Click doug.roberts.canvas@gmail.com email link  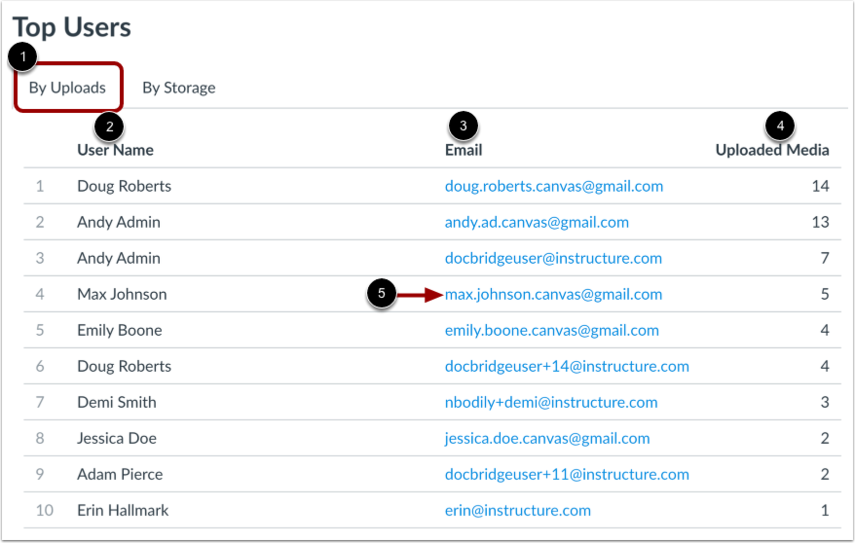point(554,186)
